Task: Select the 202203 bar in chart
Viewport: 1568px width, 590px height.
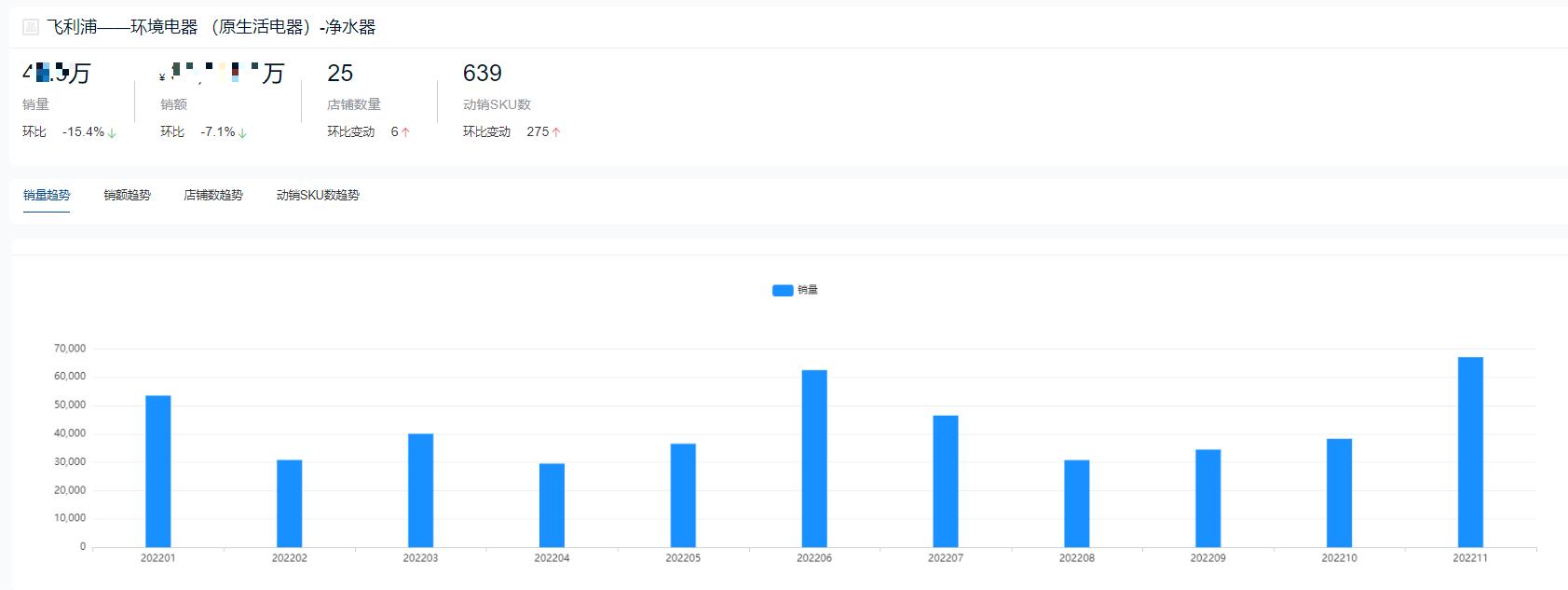Action: (x=421, y=490)
